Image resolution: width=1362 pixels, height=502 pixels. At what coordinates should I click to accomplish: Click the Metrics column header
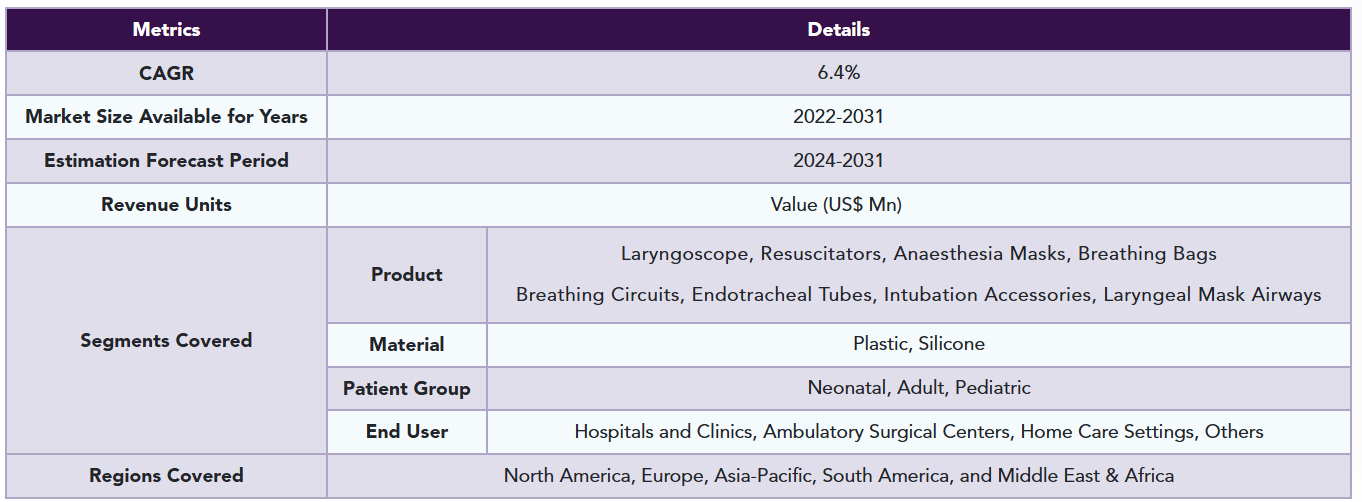click(166, 29)
